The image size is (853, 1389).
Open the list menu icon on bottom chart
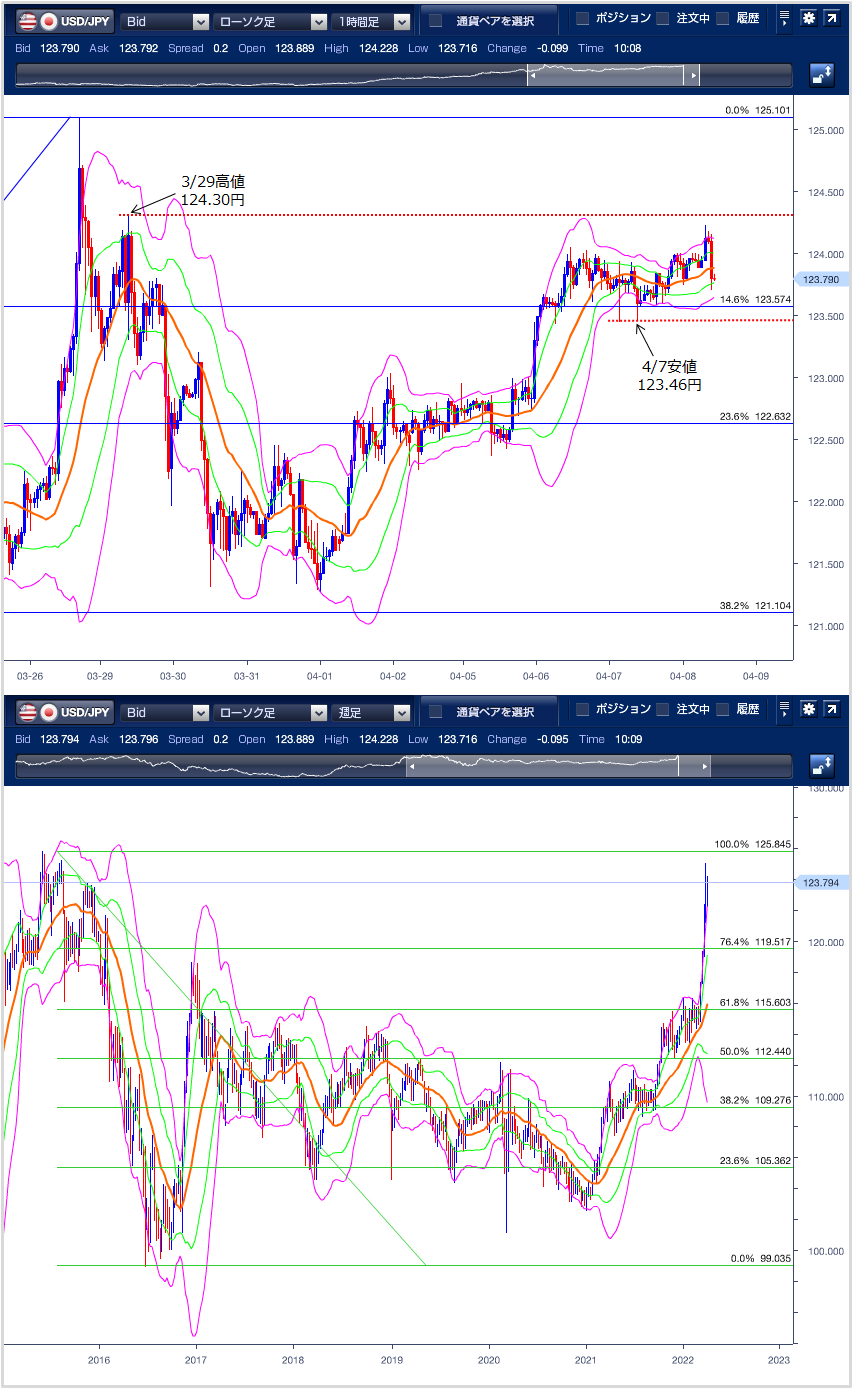tap(784, 710)
